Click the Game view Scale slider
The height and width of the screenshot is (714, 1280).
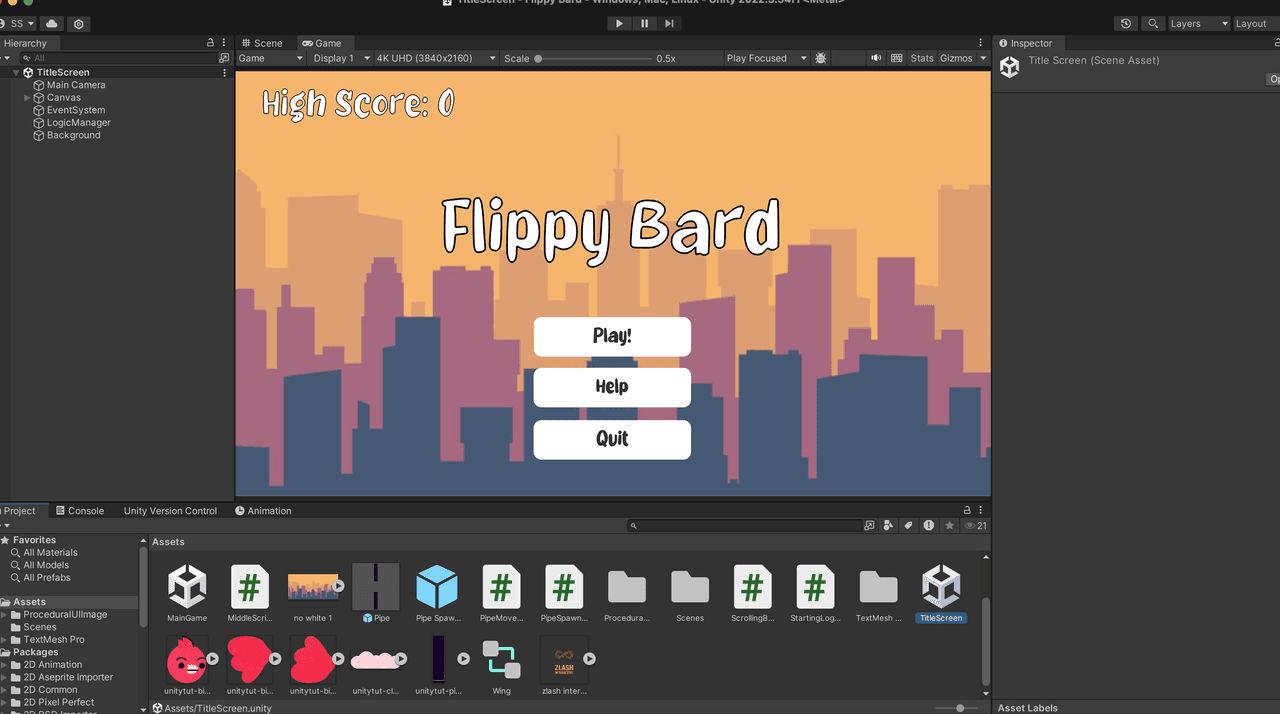point(594,58)
